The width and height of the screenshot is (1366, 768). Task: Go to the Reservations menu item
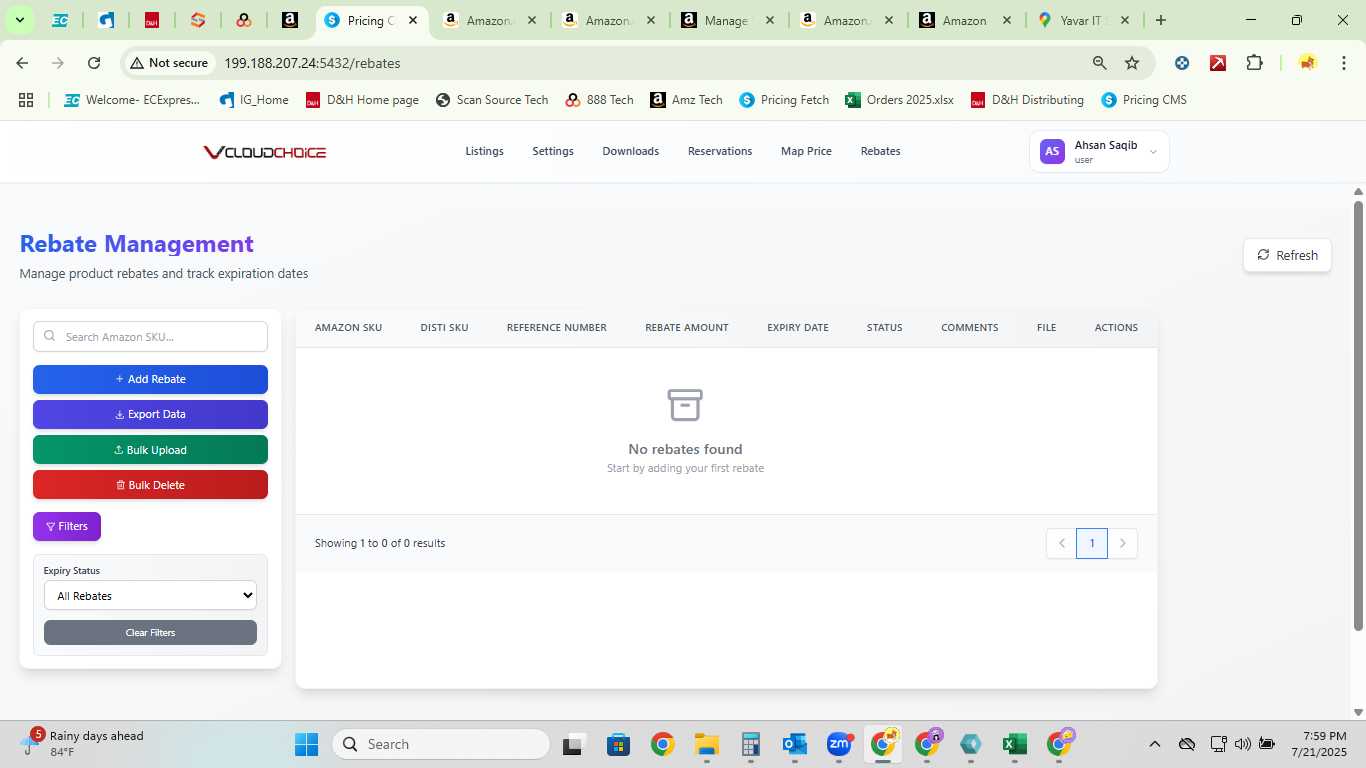[720, 151]
